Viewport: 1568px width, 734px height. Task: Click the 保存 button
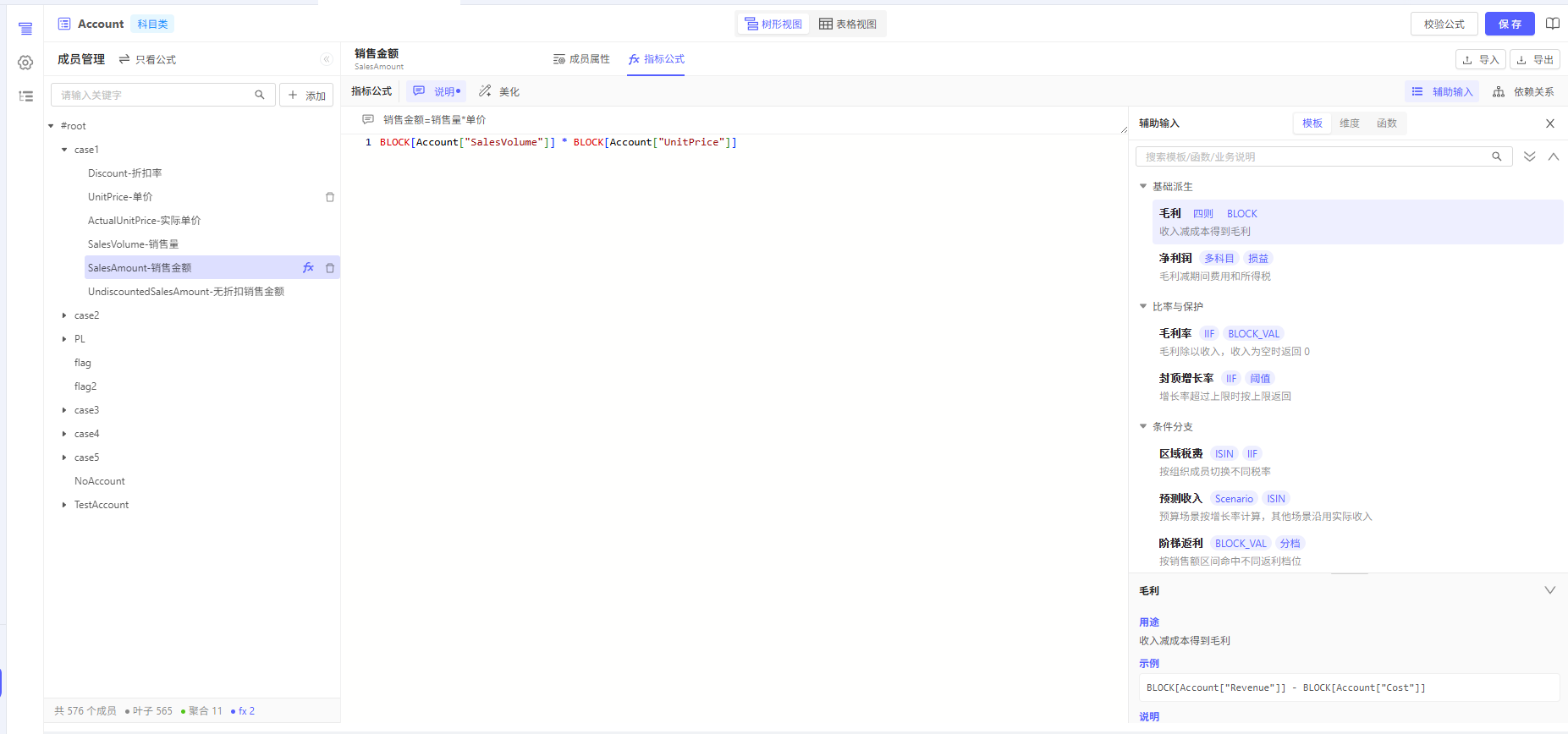1510,24
